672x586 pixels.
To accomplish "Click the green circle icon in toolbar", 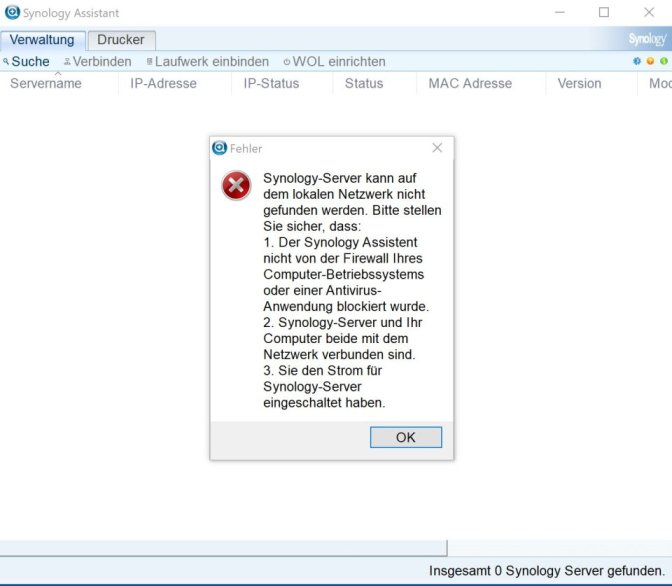I will point(664,61).
